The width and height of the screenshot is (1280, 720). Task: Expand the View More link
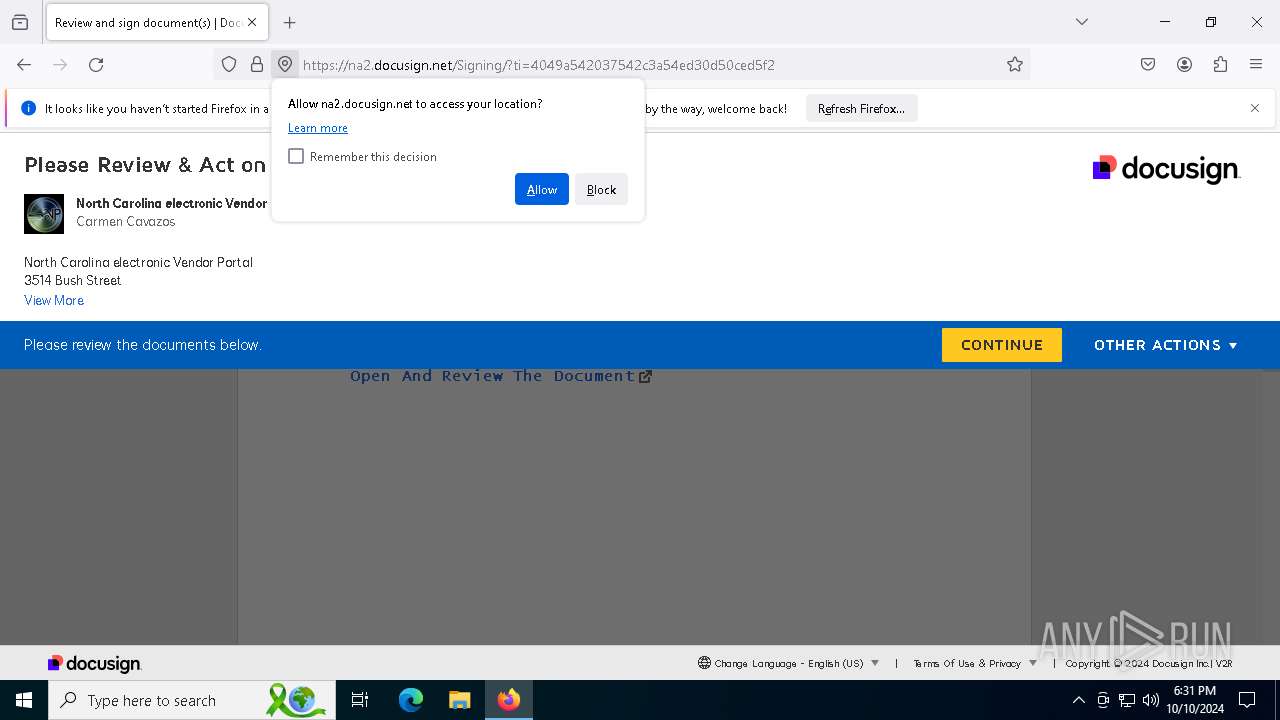[x=54, y=300]
